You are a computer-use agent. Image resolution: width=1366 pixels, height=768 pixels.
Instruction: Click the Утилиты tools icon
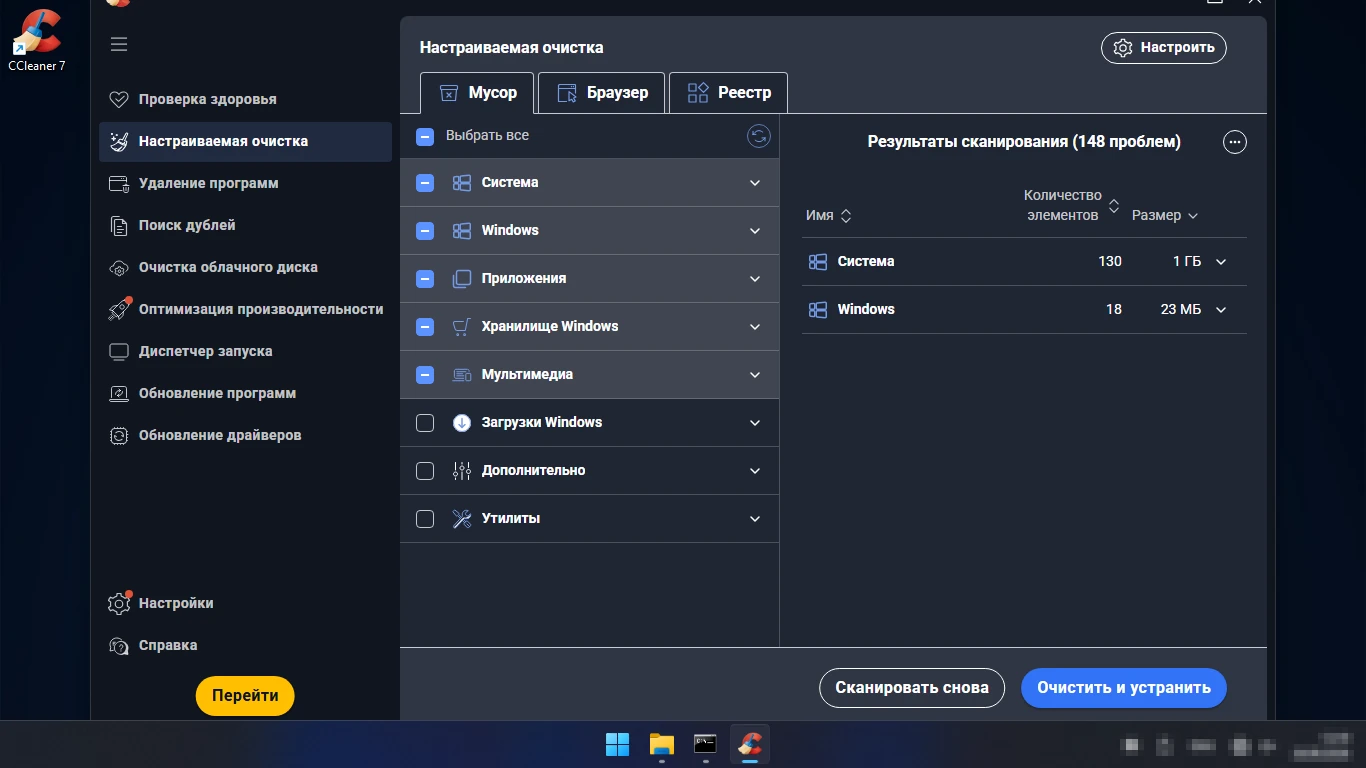[x=461, y=518]
